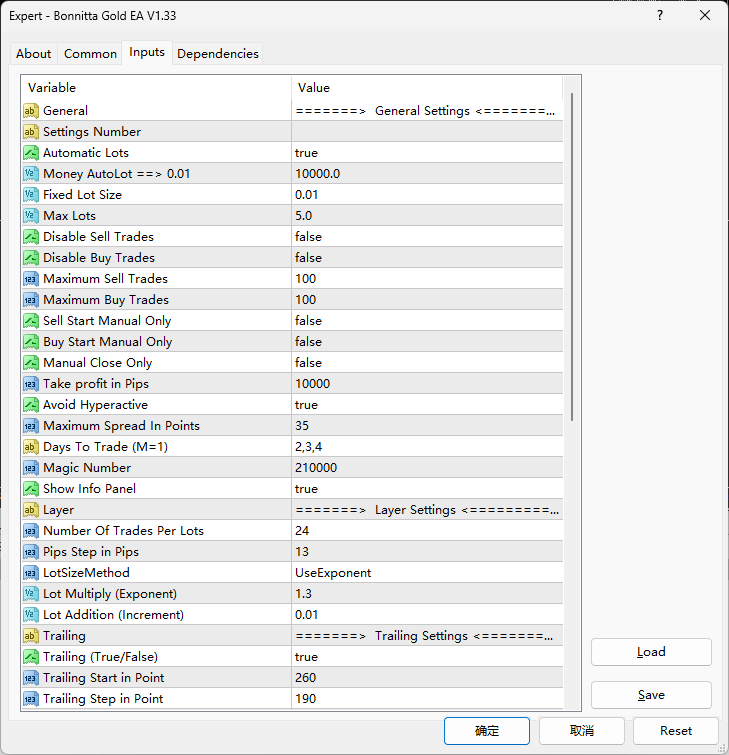Click the boolean icon beside Show Info Panel
Image resolution: width=729 pixels, height=755 pixels.
(x=31, y=489)
